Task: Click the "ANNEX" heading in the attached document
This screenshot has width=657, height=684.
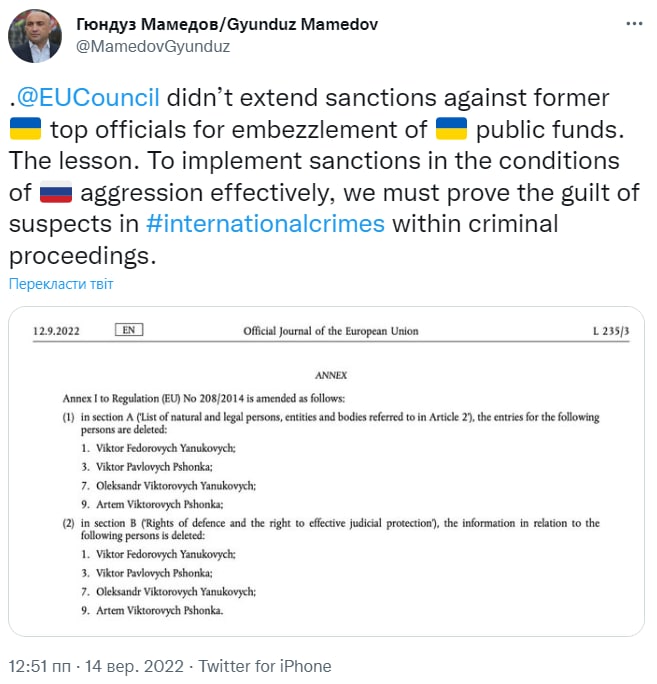Action: (x=330, y=375)
